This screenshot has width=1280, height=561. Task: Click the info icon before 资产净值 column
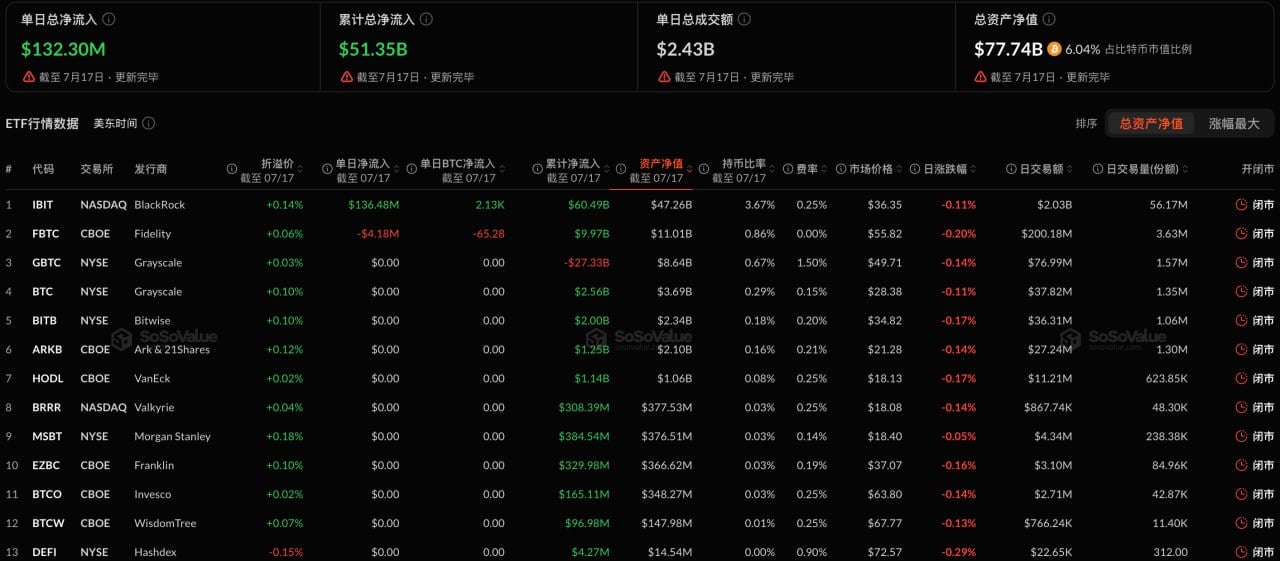621,169
